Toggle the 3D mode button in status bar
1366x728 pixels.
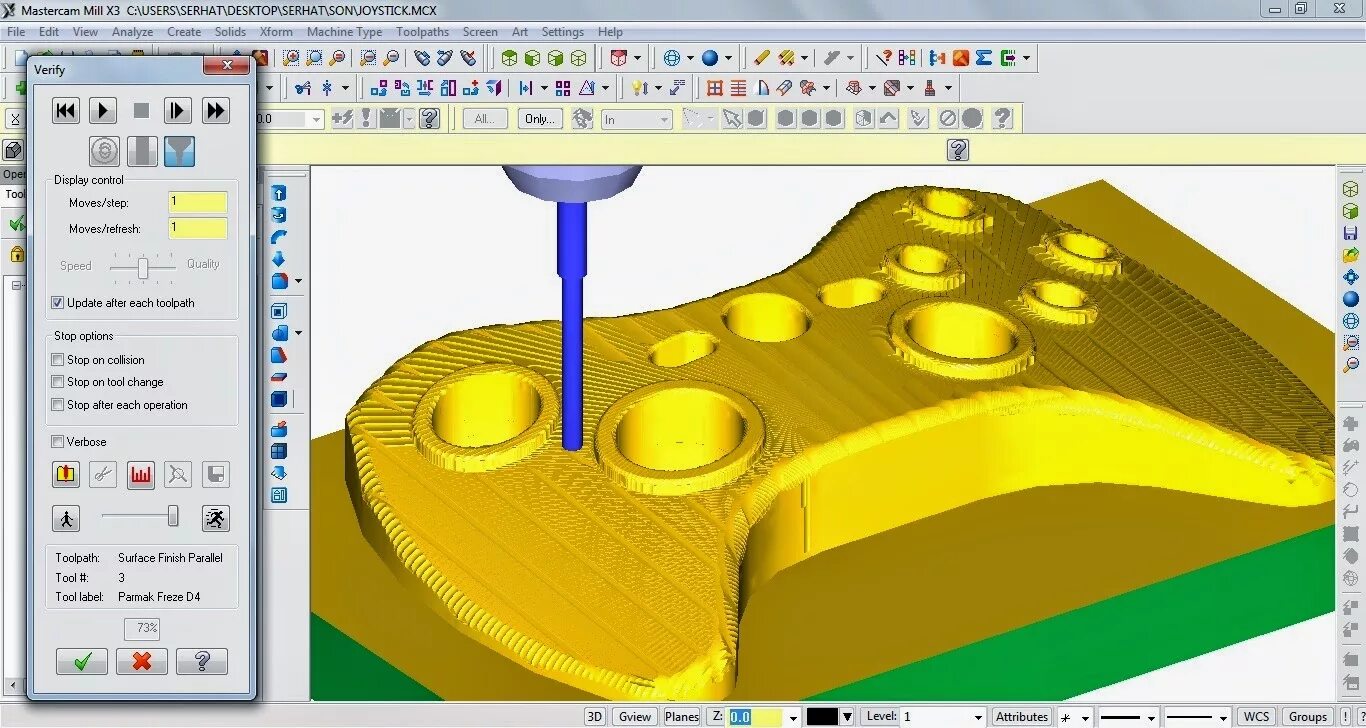pos(595,716)
